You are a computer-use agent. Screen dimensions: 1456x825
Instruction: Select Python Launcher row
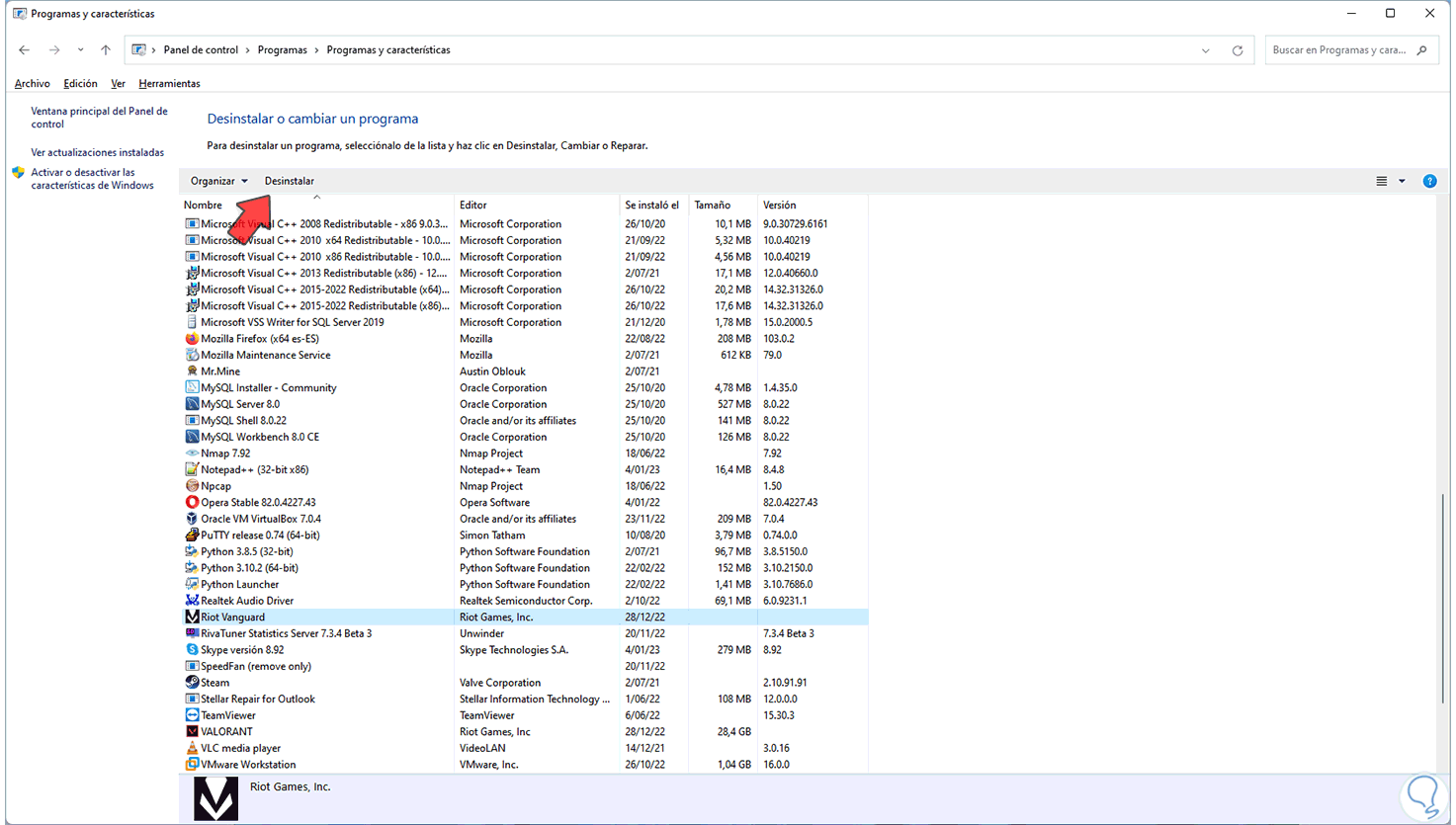(x=526, y=585)
